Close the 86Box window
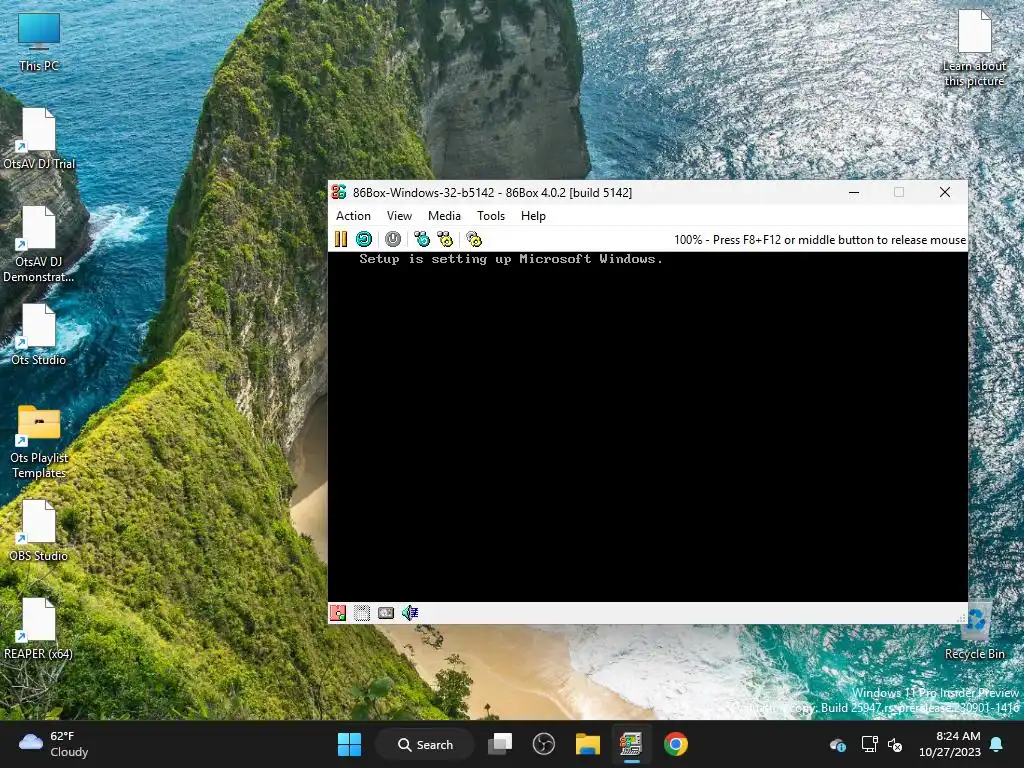Viewport: 1024px width, 768px height. pos(944,192)
